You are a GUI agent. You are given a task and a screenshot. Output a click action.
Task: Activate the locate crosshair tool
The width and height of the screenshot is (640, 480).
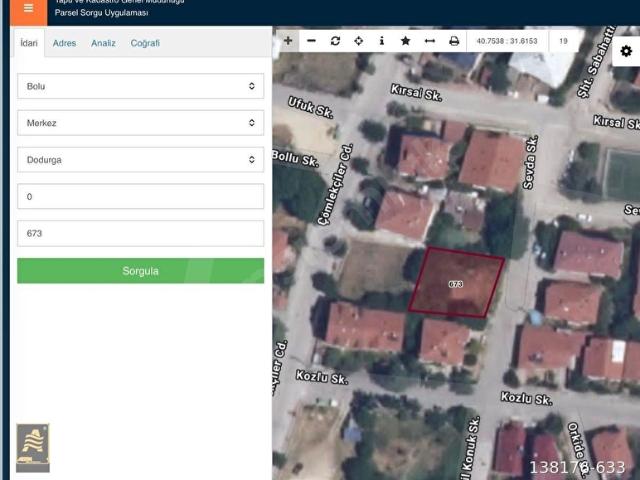pos(358,40)
